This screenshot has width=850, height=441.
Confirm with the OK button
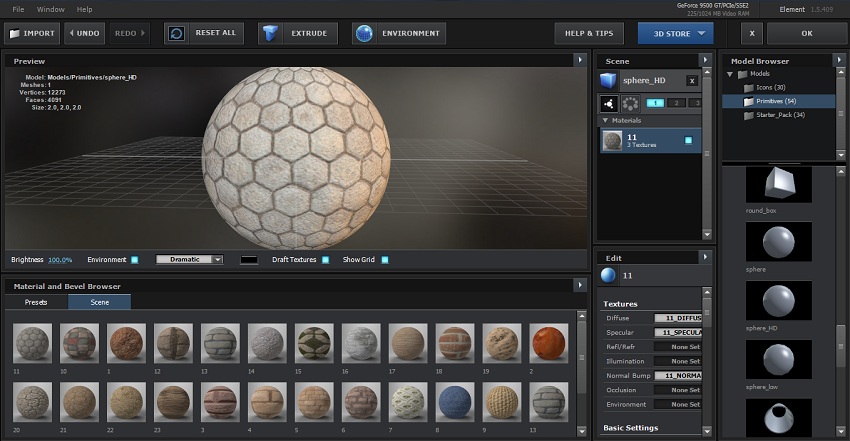tap(807, 34)
